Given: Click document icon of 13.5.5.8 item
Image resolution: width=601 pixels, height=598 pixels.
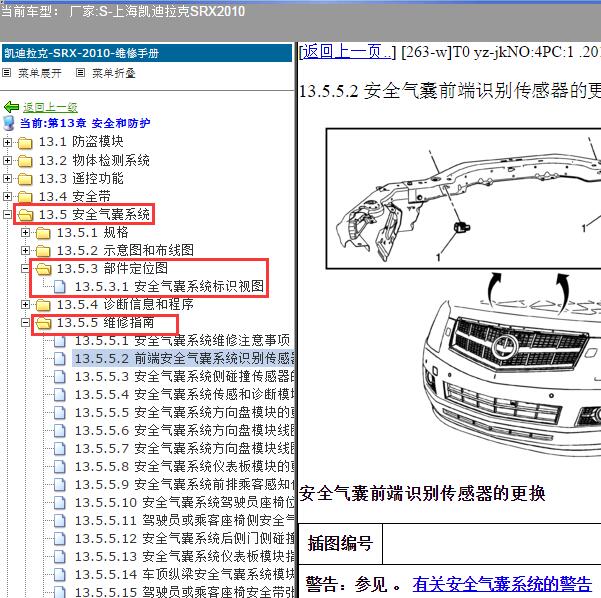Looking at the screenshot, I should point(60,467).
